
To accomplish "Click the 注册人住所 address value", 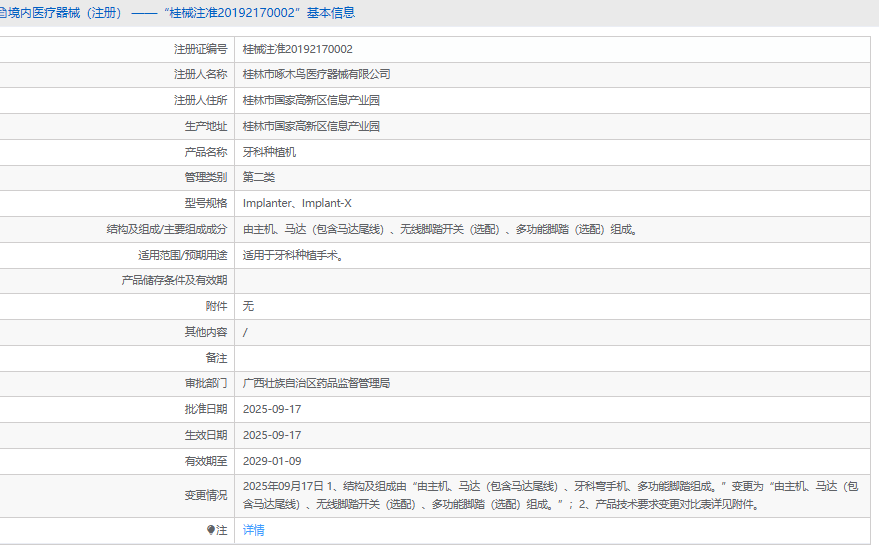I will click(311, 100).
